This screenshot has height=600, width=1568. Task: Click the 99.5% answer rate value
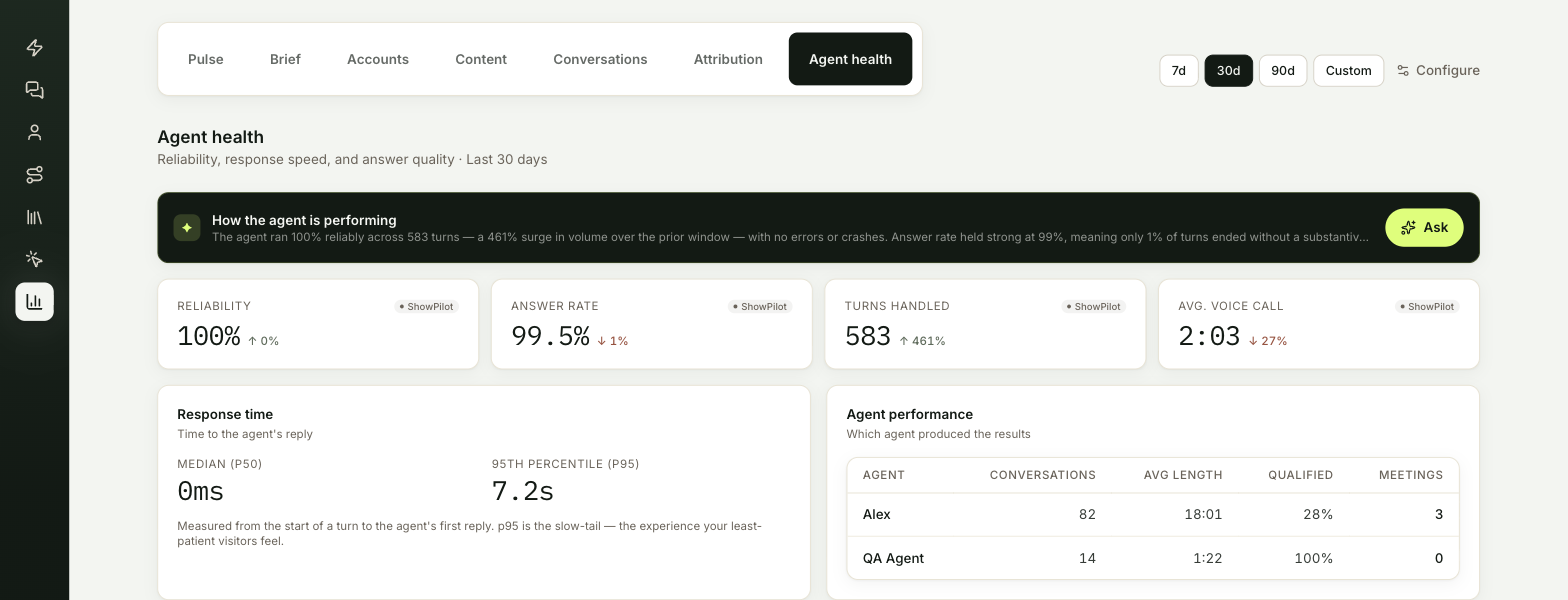[550, 337]
